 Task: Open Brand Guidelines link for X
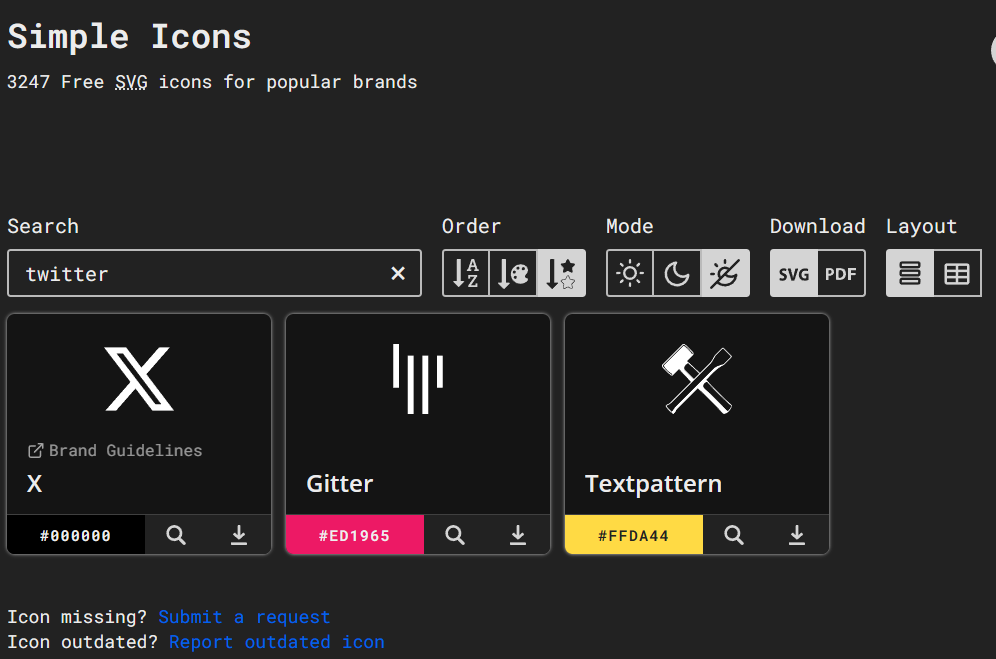tap(115, 451)
